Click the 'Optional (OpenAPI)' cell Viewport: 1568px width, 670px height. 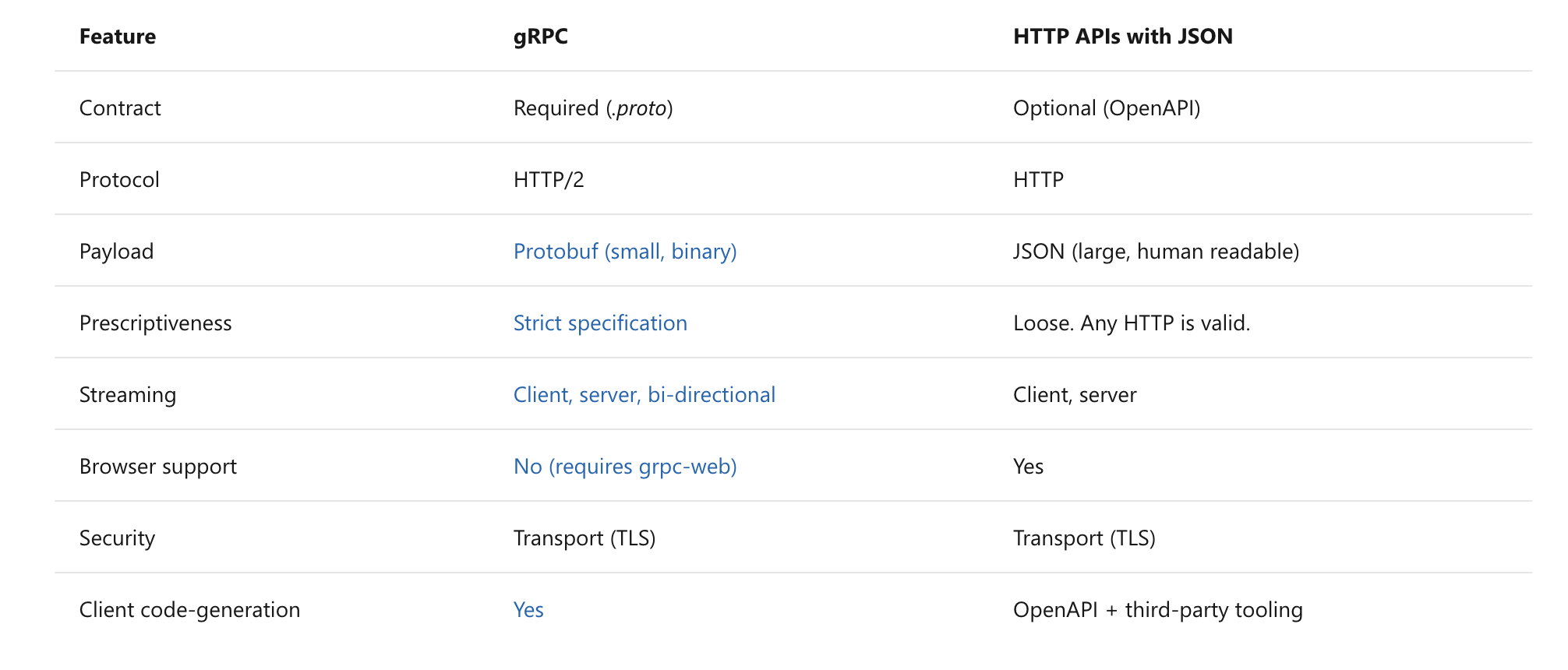point(1107,108)
